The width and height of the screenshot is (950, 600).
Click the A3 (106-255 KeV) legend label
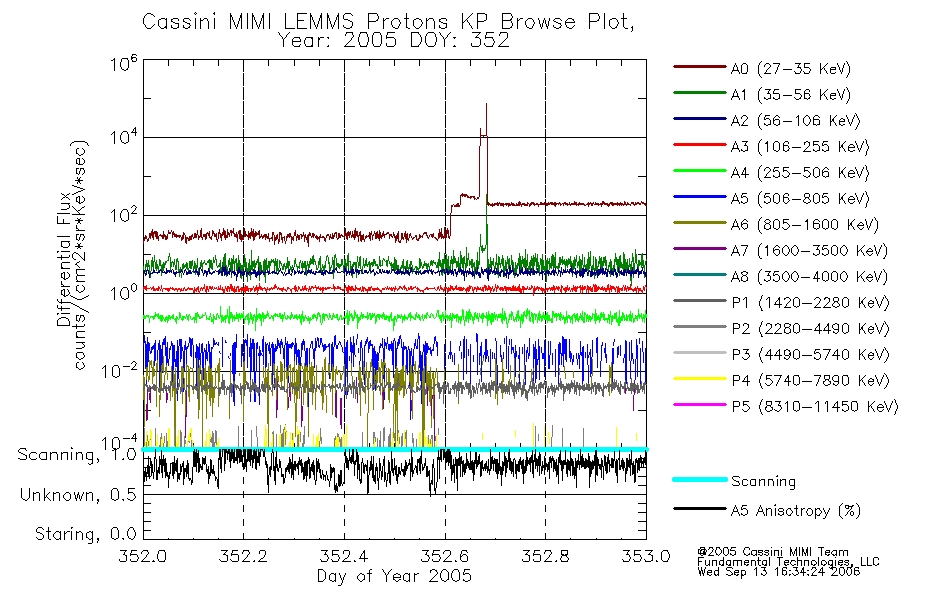click(x=800, y=147)
